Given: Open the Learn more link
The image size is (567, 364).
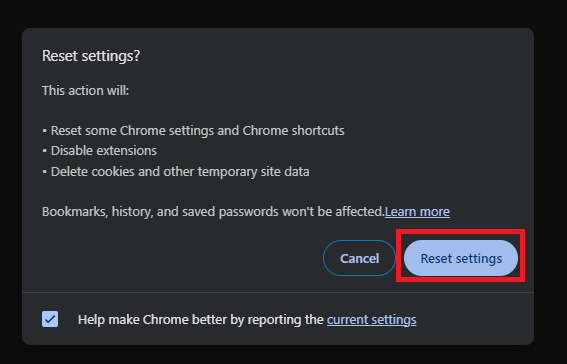Looking at the screenshot, I should click(x=417, y=211).
